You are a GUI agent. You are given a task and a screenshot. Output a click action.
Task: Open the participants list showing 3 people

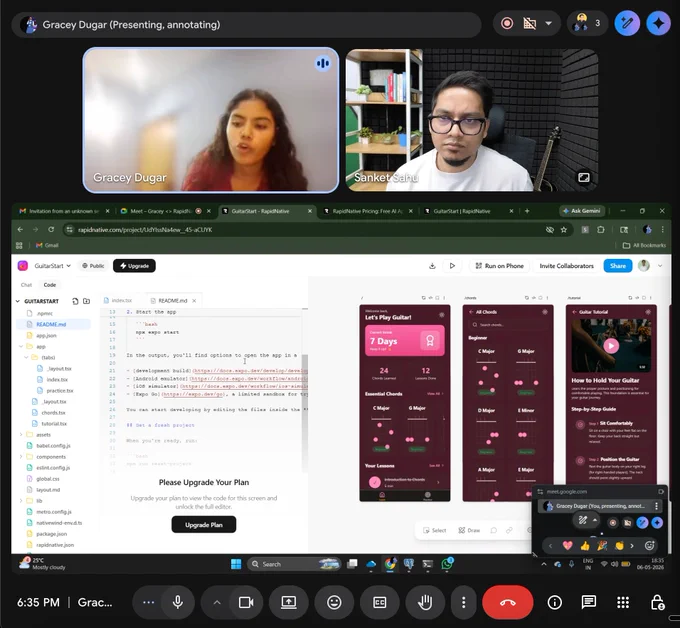587,23
